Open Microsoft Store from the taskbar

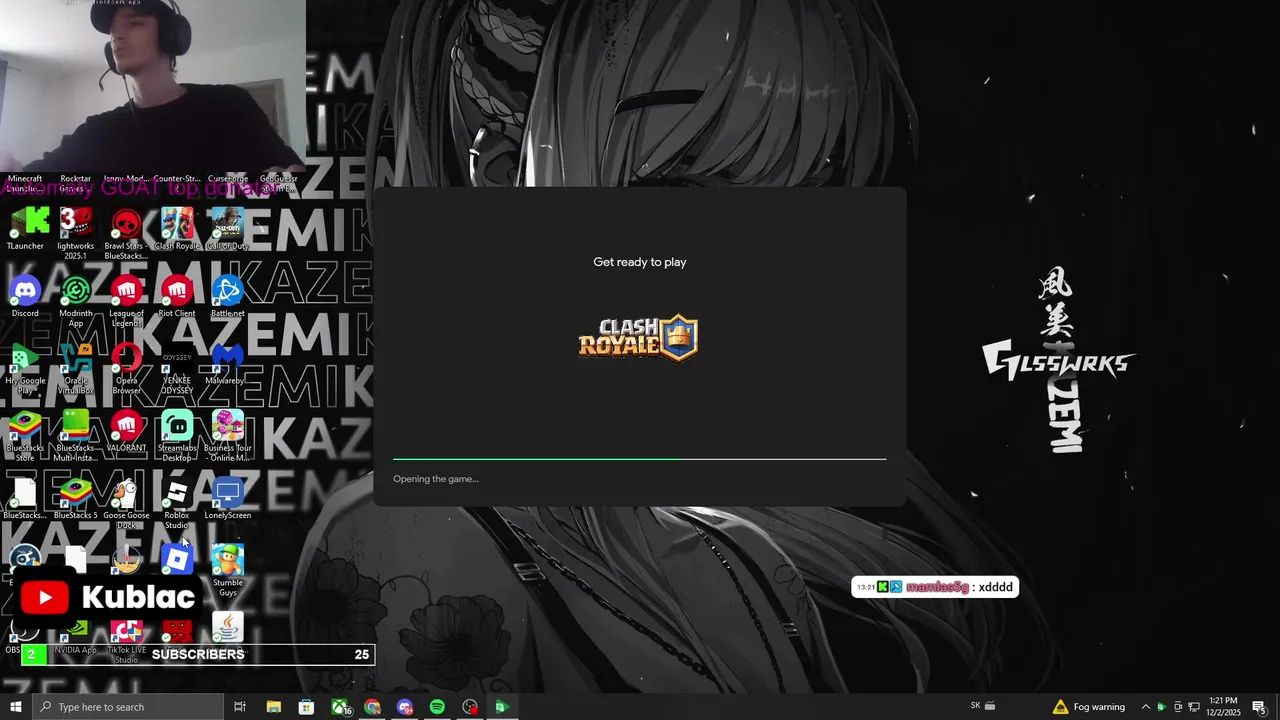pyautogui.click(x=307, y=707)
